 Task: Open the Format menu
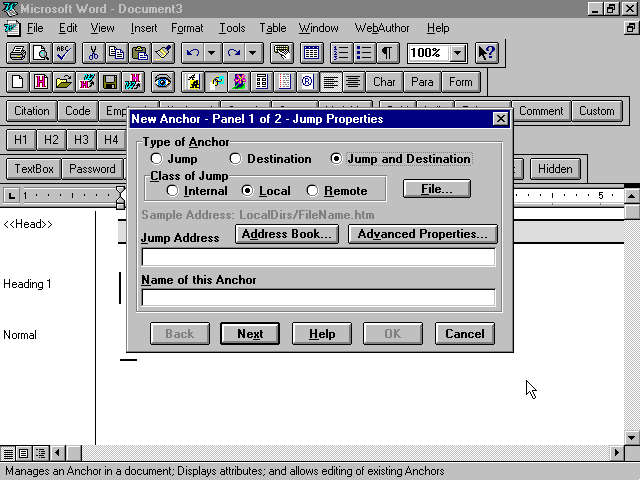click(x=187, y=28)
